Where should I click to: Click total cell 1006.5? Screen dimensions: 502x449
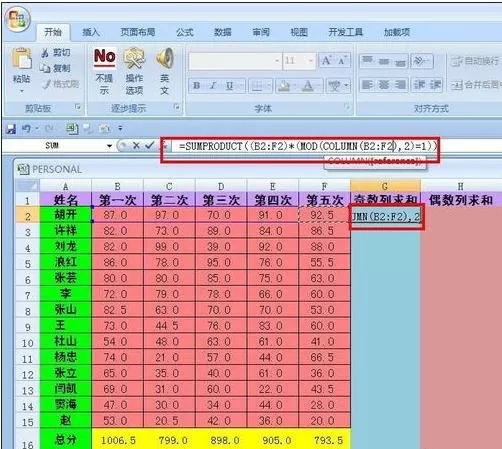point(118,440)
